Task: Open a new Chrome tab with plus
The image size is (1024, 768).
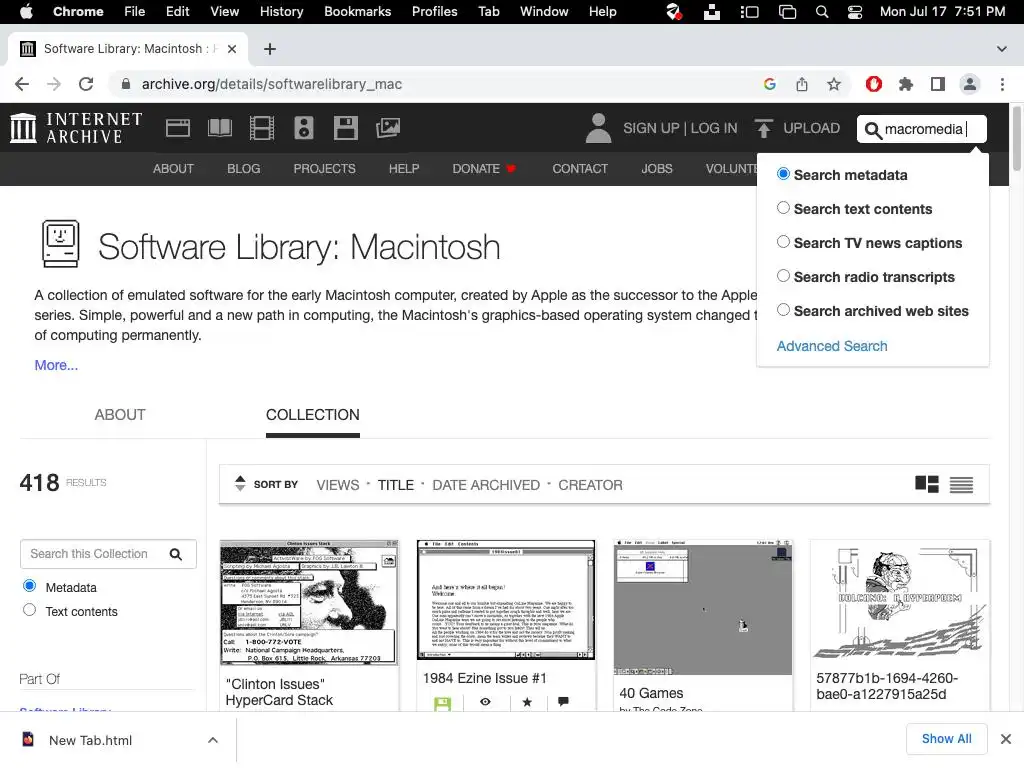Action: [270, 49]
